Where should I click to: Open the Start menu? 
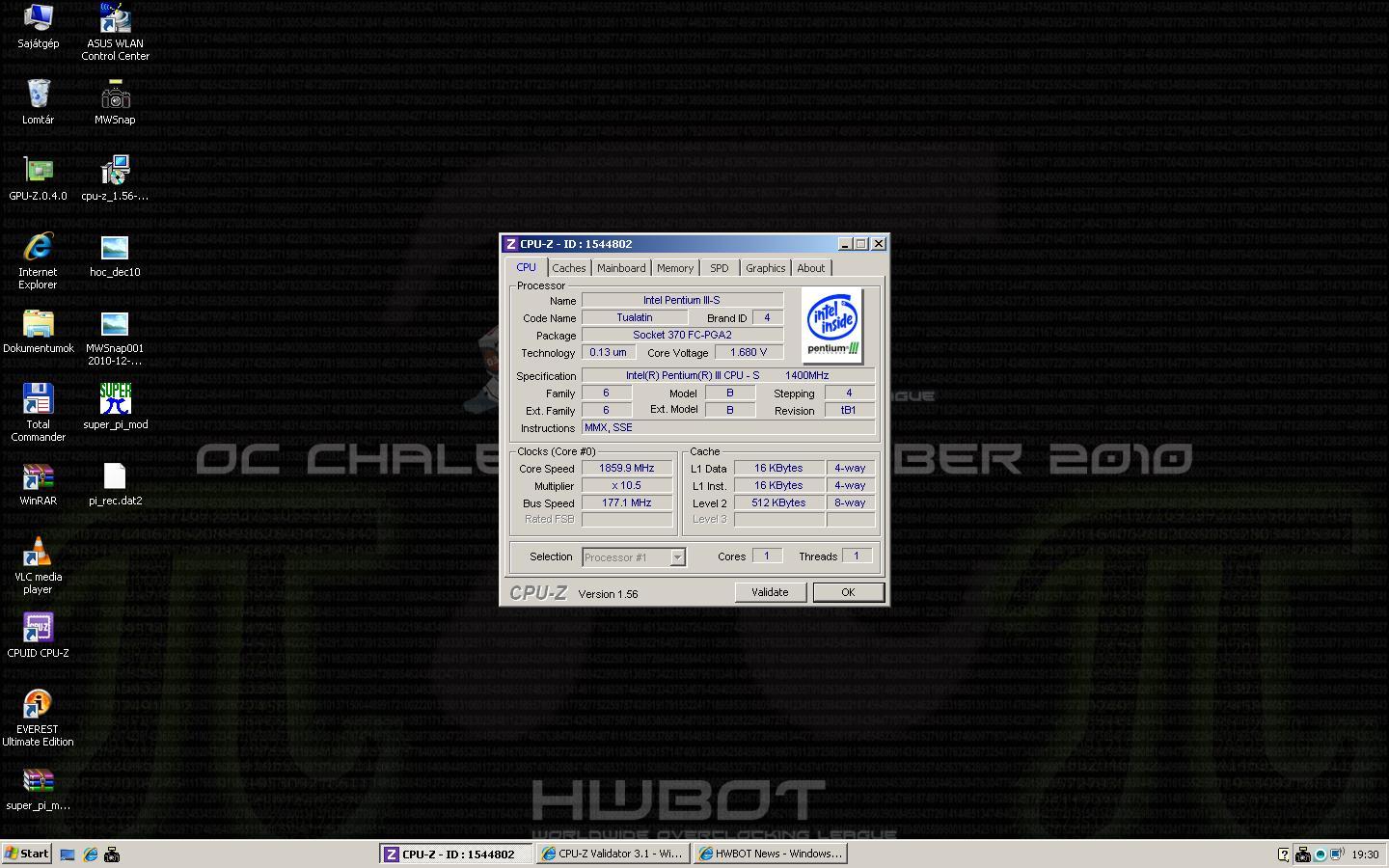pos(27,854)
